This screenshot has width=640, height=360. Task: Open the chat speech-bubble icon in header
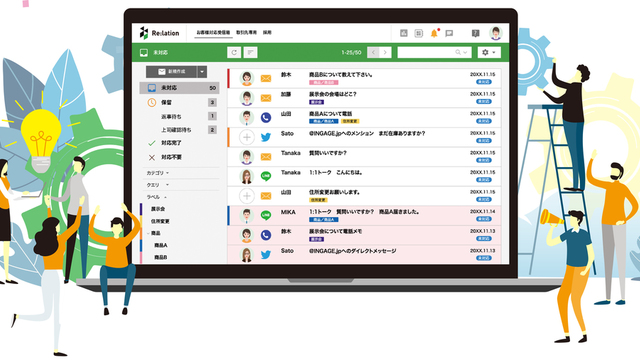coord(449,33)
